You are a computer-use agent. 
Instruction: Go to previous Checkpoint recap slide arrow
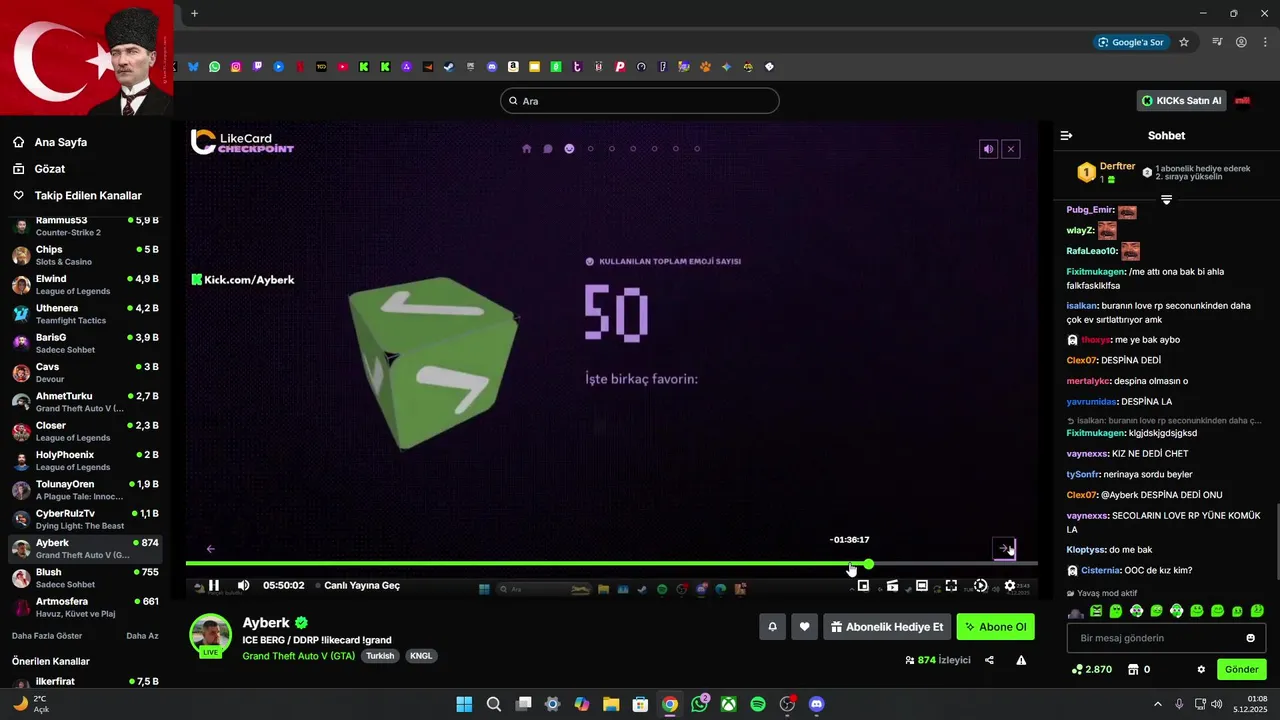(210, 548)
